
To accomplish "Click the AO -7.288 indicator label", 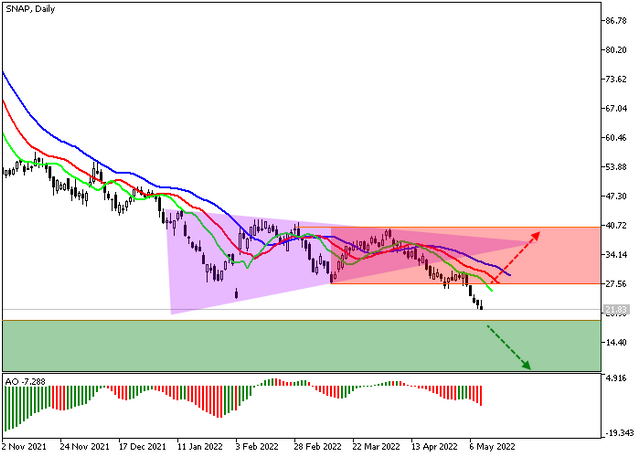I will [x=25, y=382].
